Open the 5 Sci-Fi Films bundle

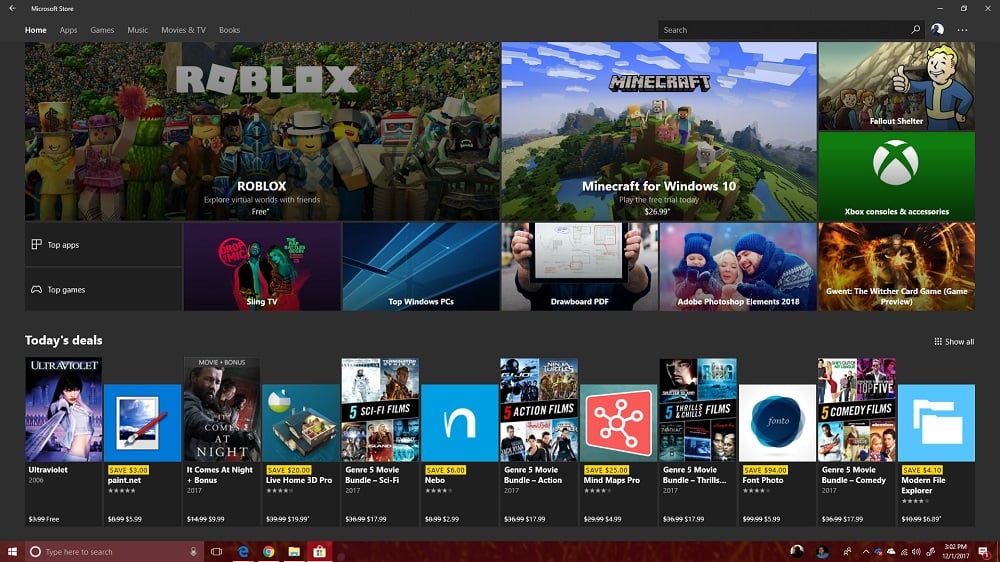coord(380,409)
